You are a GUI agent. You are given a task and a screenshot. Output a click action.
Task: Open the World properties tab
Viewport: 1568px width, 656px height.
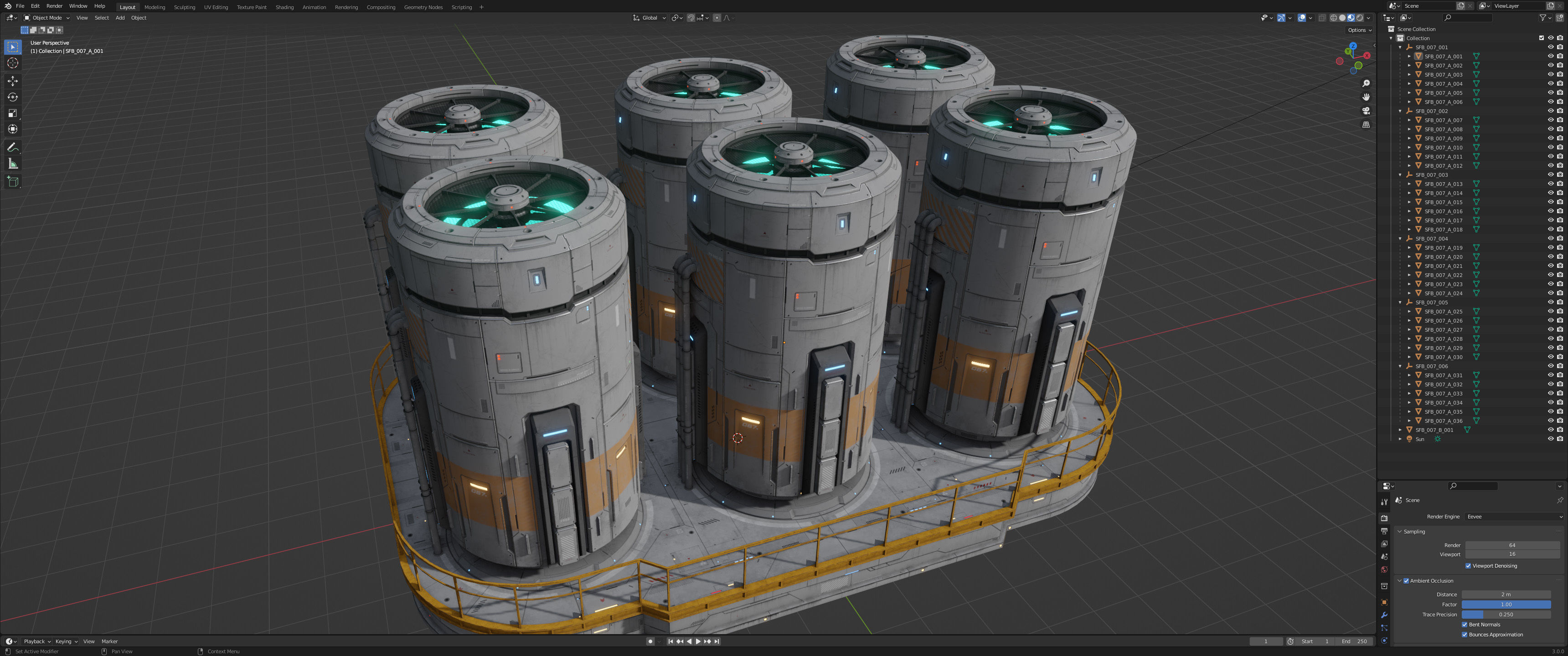click(1384, 569)
